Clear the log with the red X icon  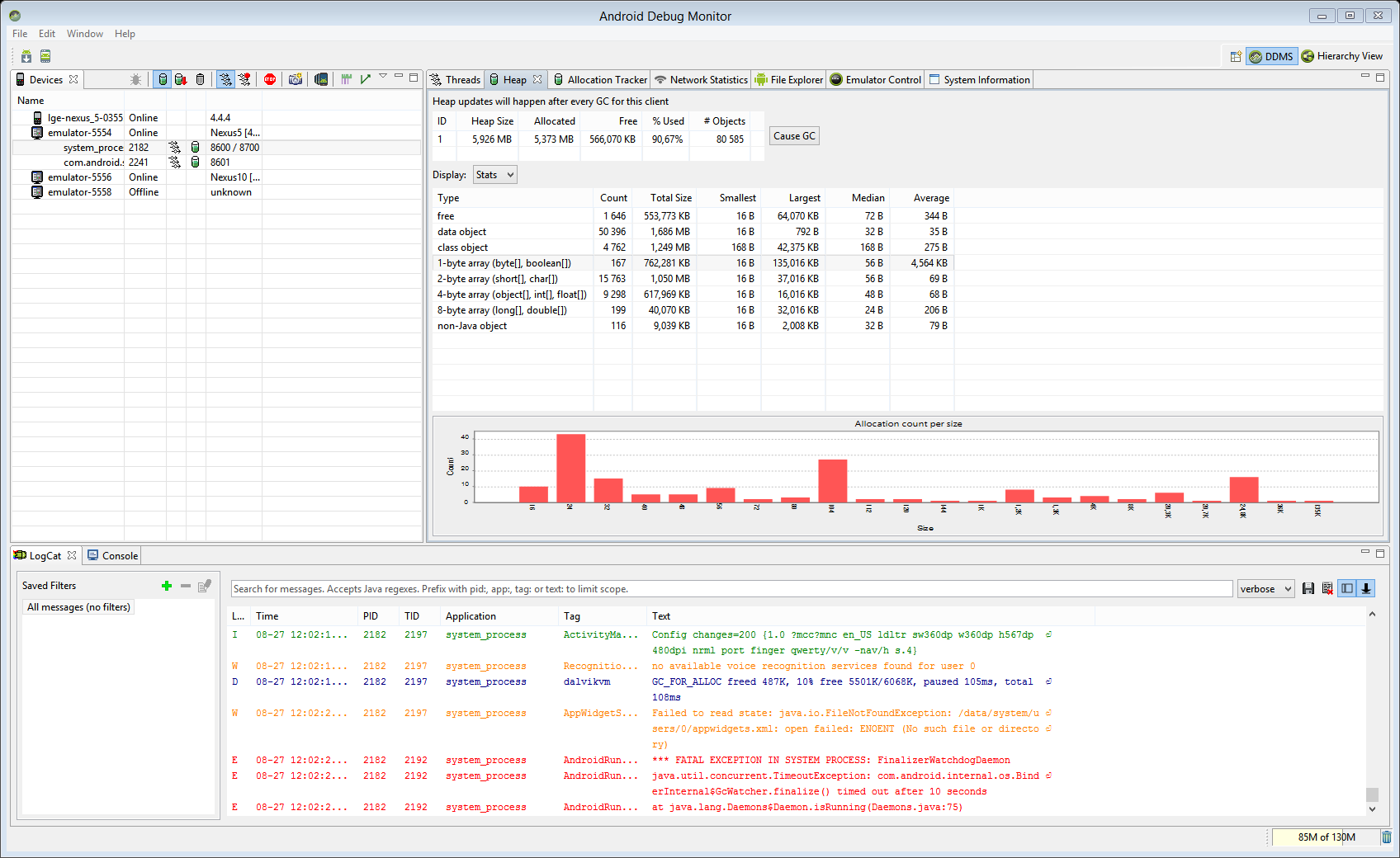1327,588
